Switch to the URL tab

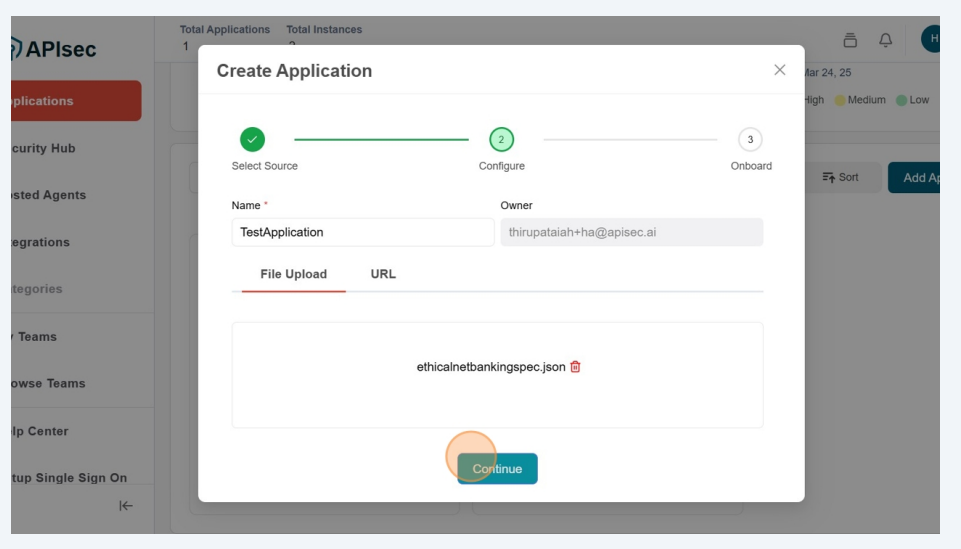[383, 274]
